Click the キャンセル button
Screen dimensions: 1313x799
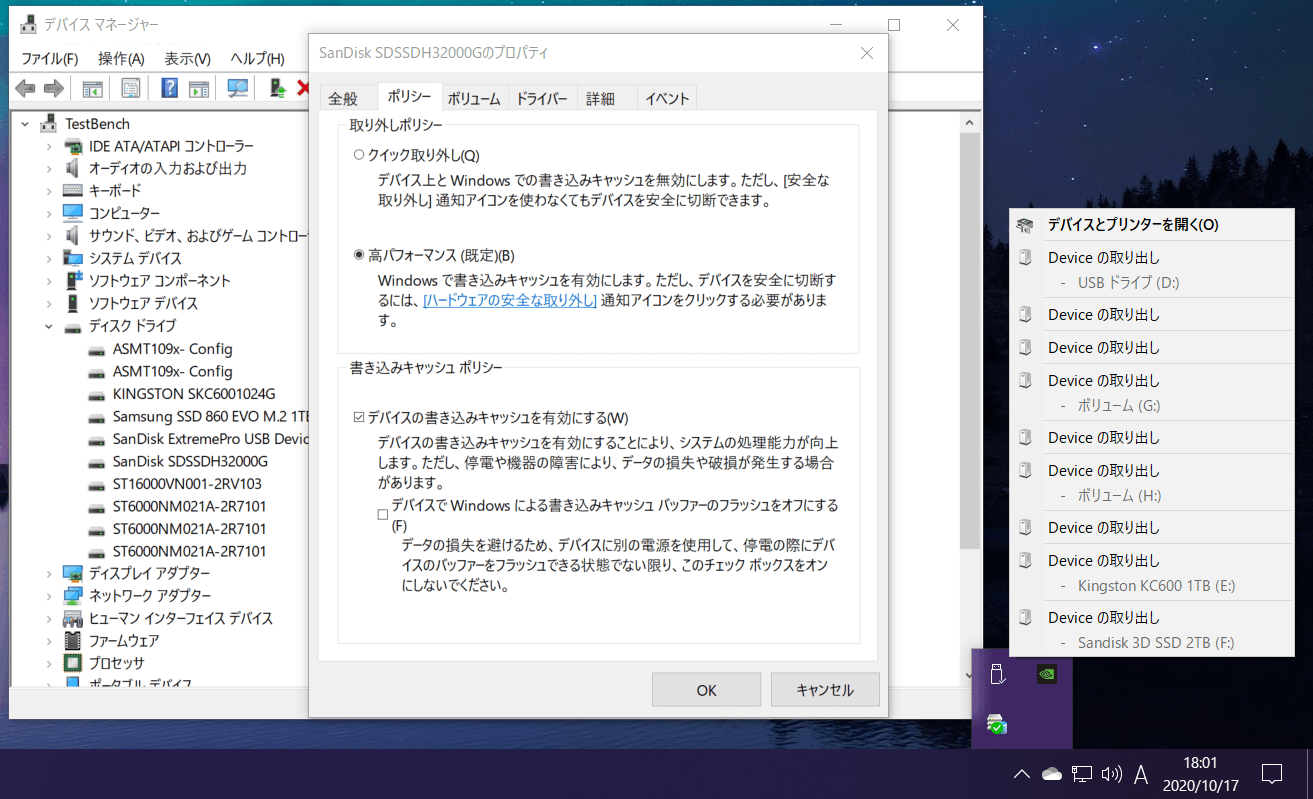click(x=825, y=690)
